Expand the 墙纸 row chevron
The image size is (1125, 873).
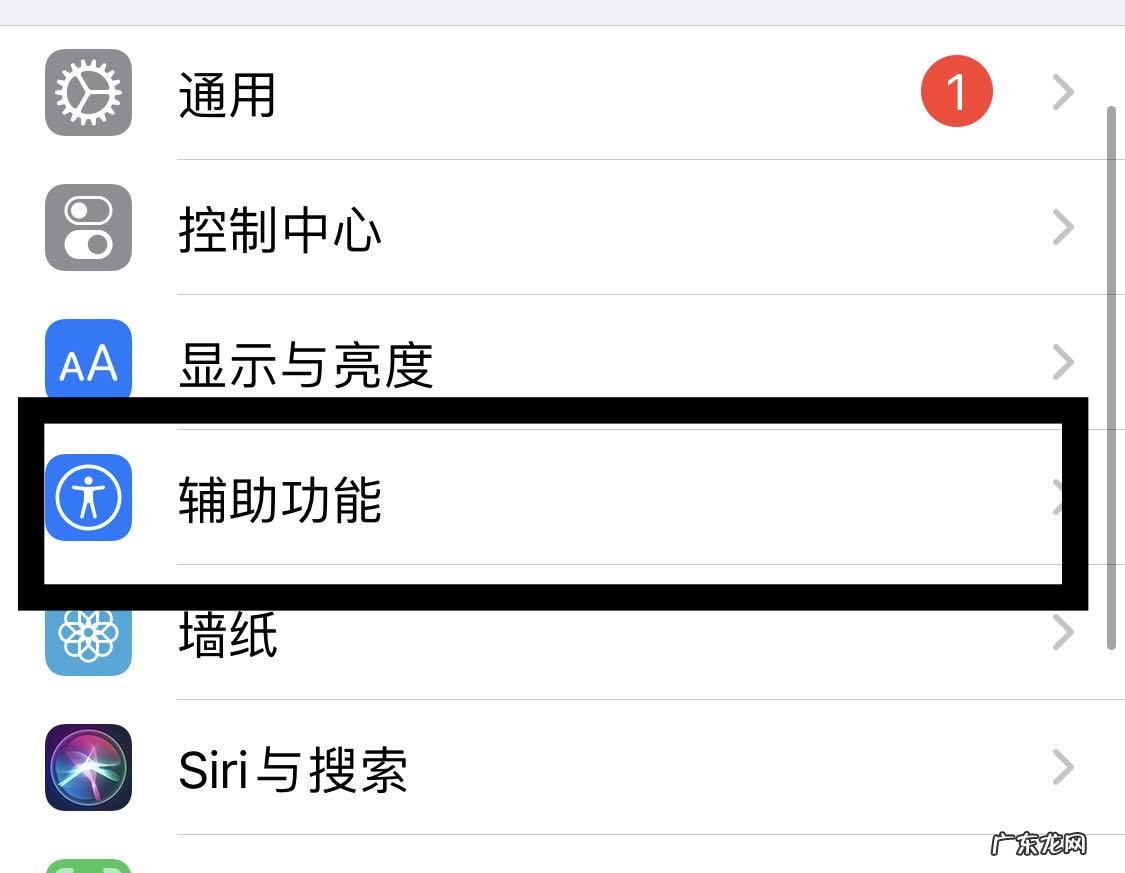tap(1063, 632)
